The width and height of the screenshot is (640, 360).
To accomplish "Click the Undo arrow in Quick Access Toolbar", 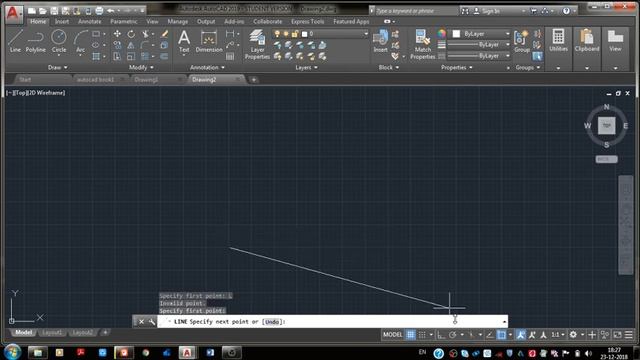I will [x=111, y=11].
